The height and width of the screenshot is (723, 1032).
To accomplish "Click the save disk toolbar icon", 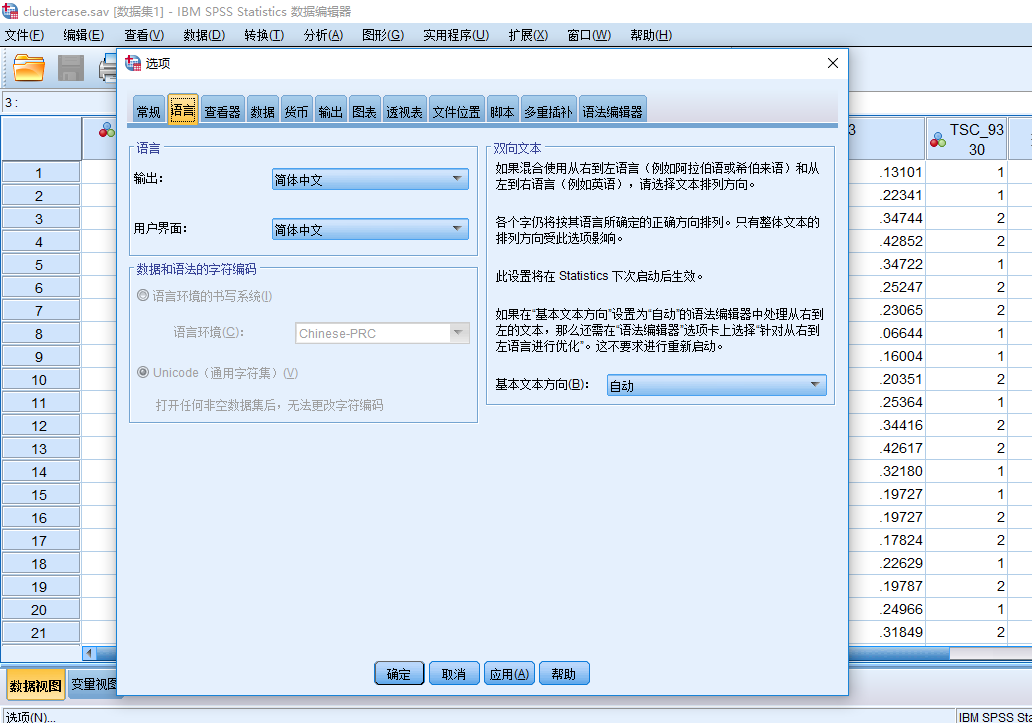I will pos(70,68).
